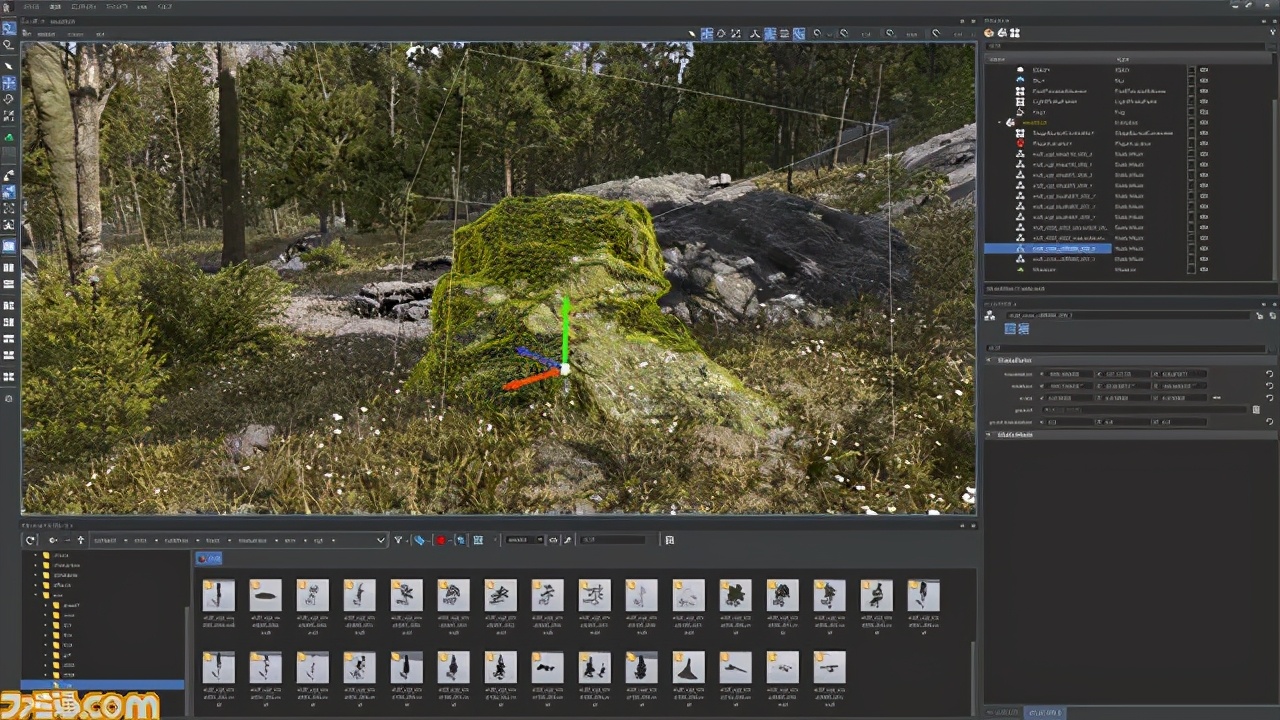Image resolution: width=1280 pixels, height=720 pixels.
Task: Click the filter funnel icon in asset browser
Action: (x=398, y=540)
